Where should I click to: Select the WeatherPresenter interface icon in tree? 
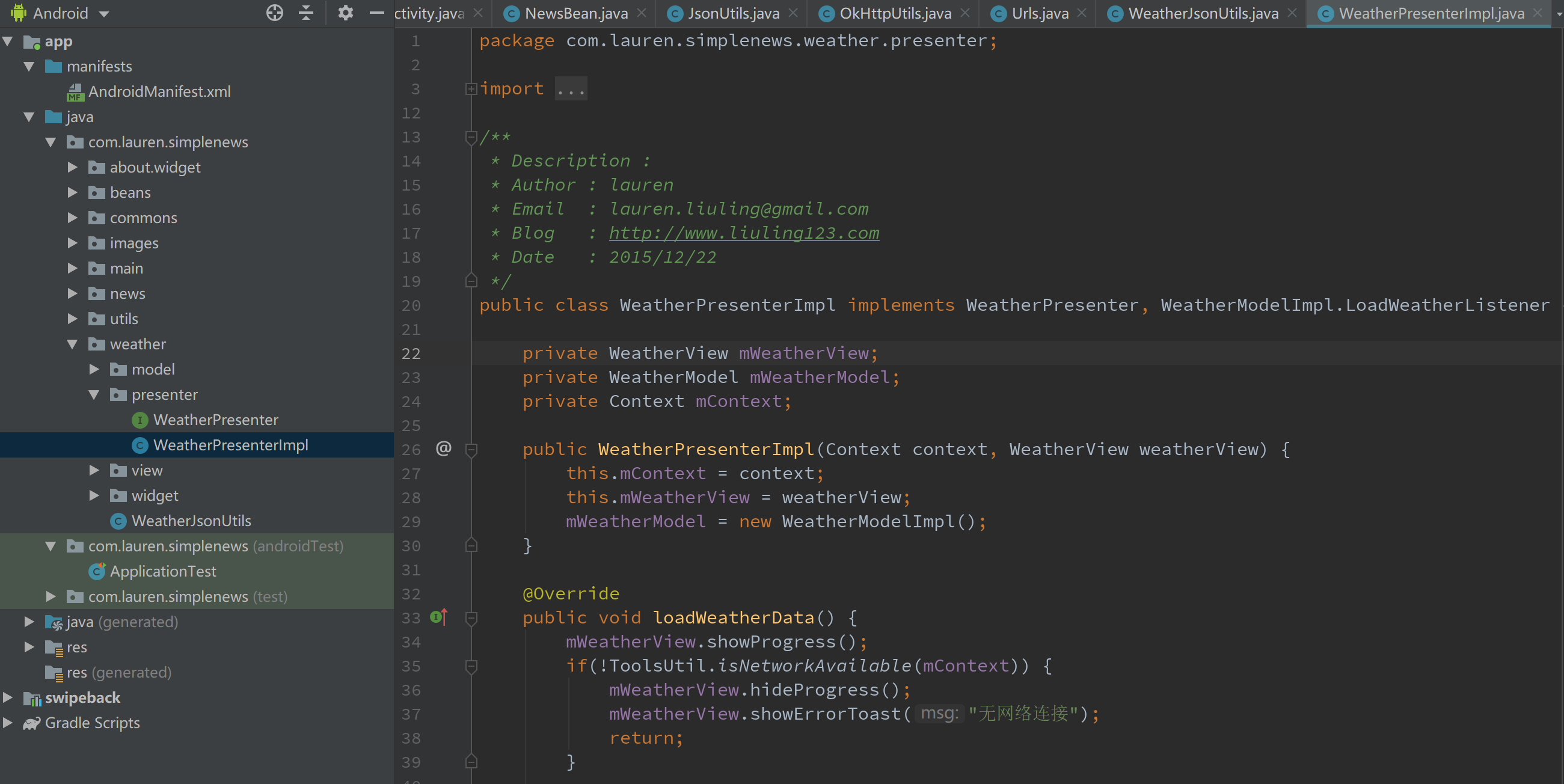(x=140, y=420)
